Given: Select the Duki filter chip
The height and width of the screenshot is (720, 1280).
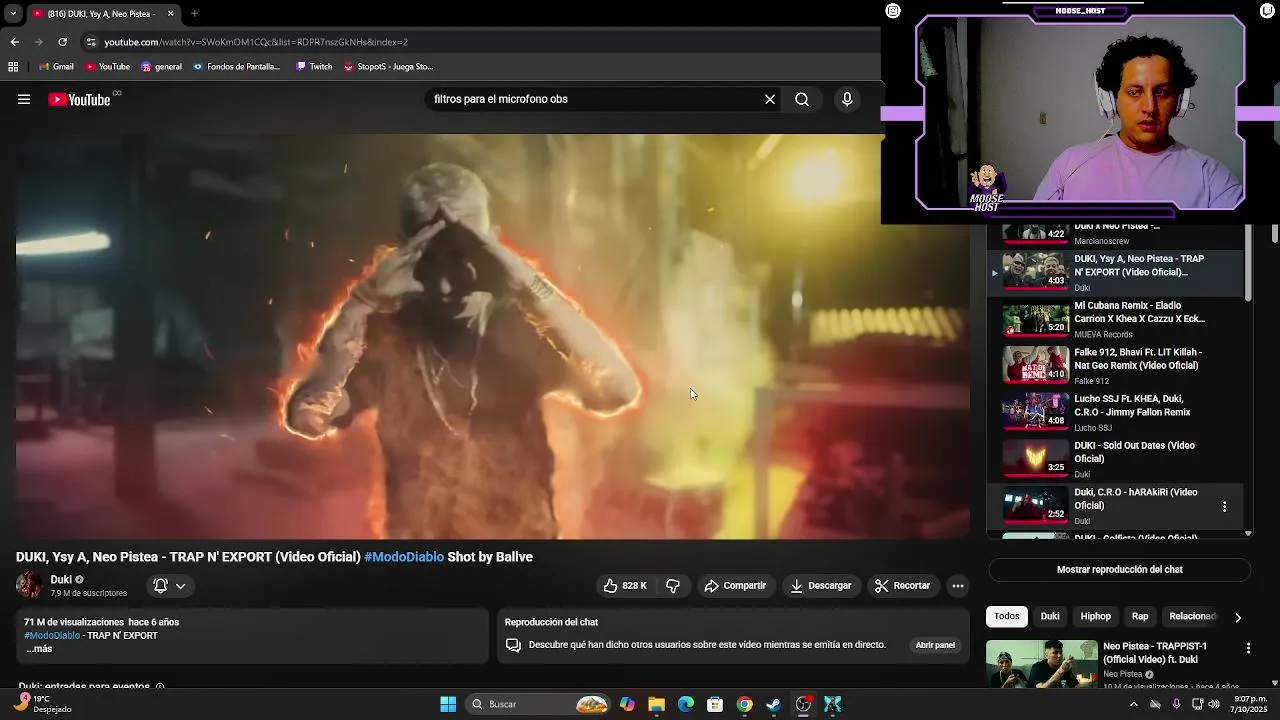Looking at the screenshot, I should pos(1050,617).
